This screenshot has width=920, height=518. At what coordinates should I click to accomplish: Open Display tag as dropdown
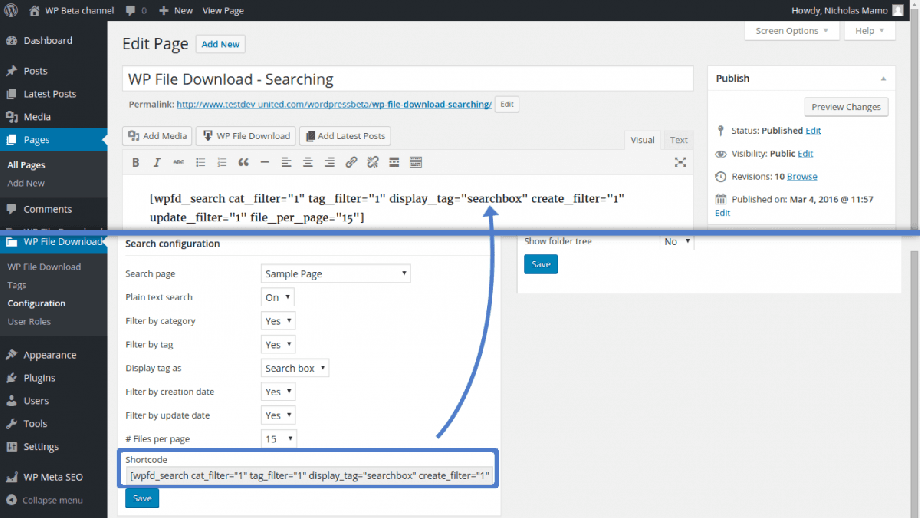[x=295, y=368]
